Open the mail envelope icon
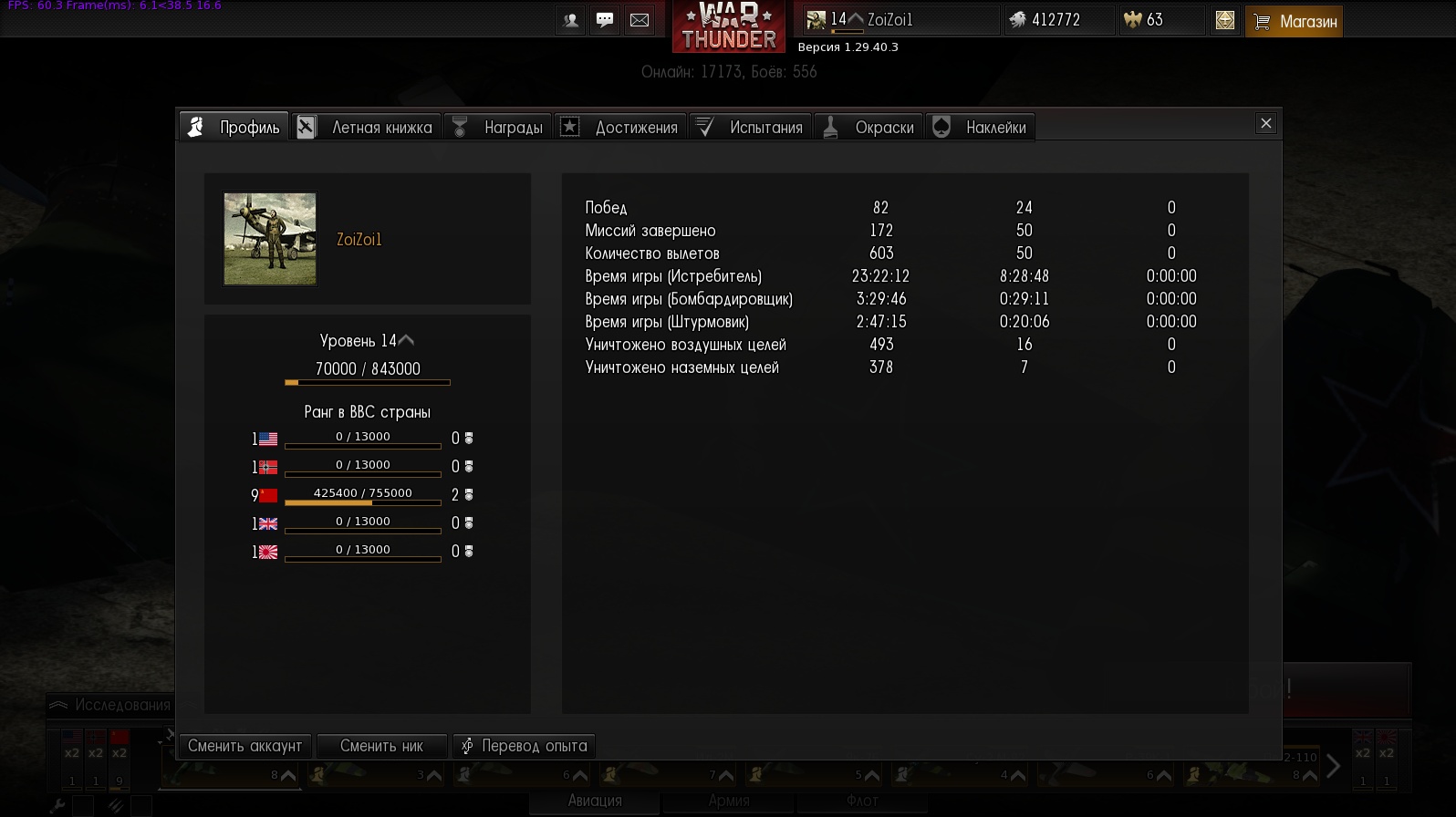Screen dimensions: 1456x817 coord(640,20)
